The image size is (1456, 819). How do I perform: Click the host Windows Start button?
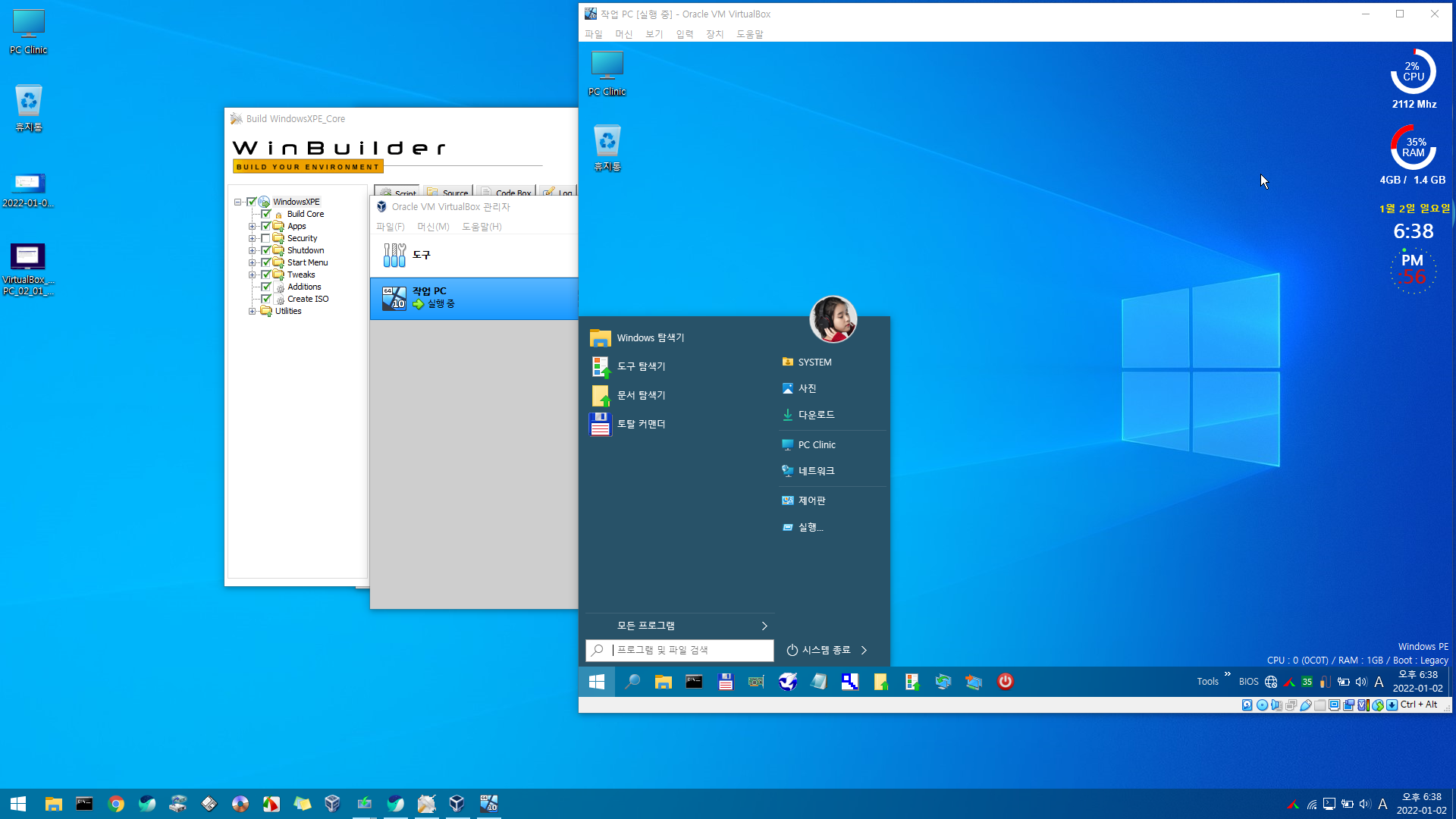(x=18, y=804)
